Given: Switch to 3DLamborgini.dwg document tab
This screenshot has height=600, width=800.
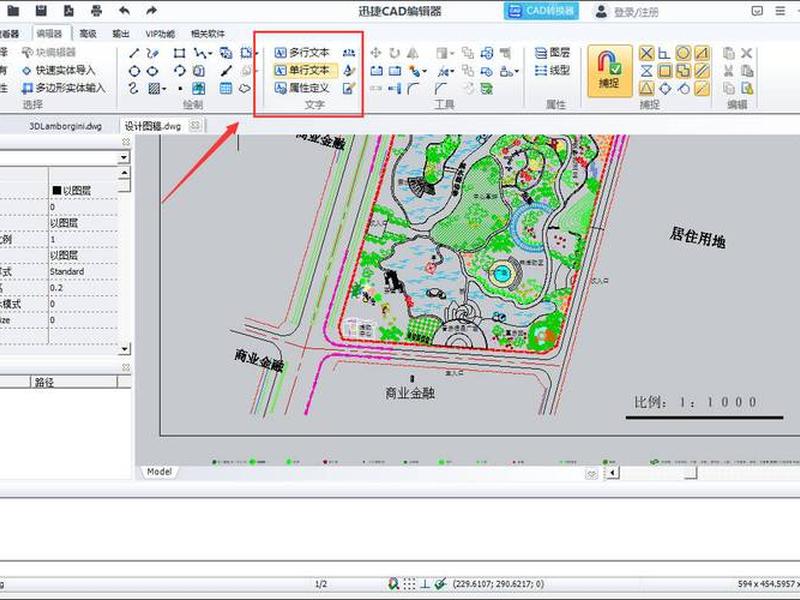Looking at the screenshot, I should (65, 126).
